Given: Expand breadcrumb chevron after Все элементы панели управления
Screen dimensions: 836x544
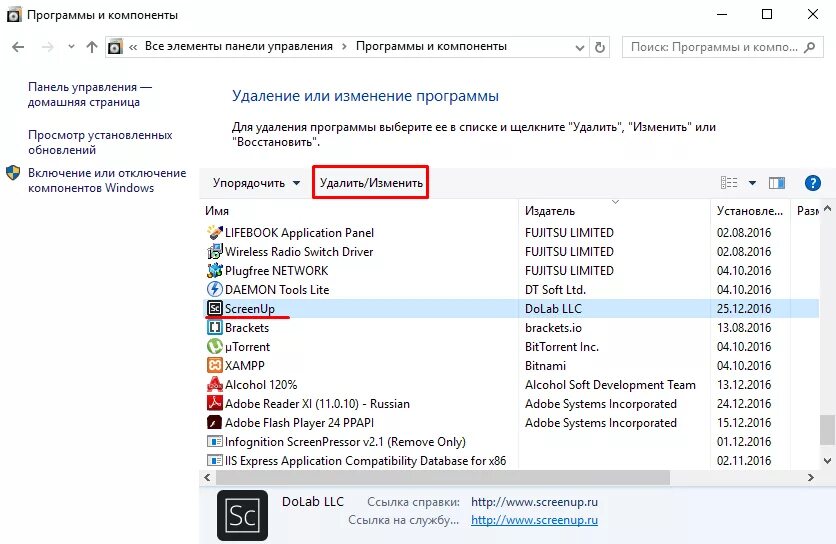Looking at the screenshot, I should coord(344,46).
